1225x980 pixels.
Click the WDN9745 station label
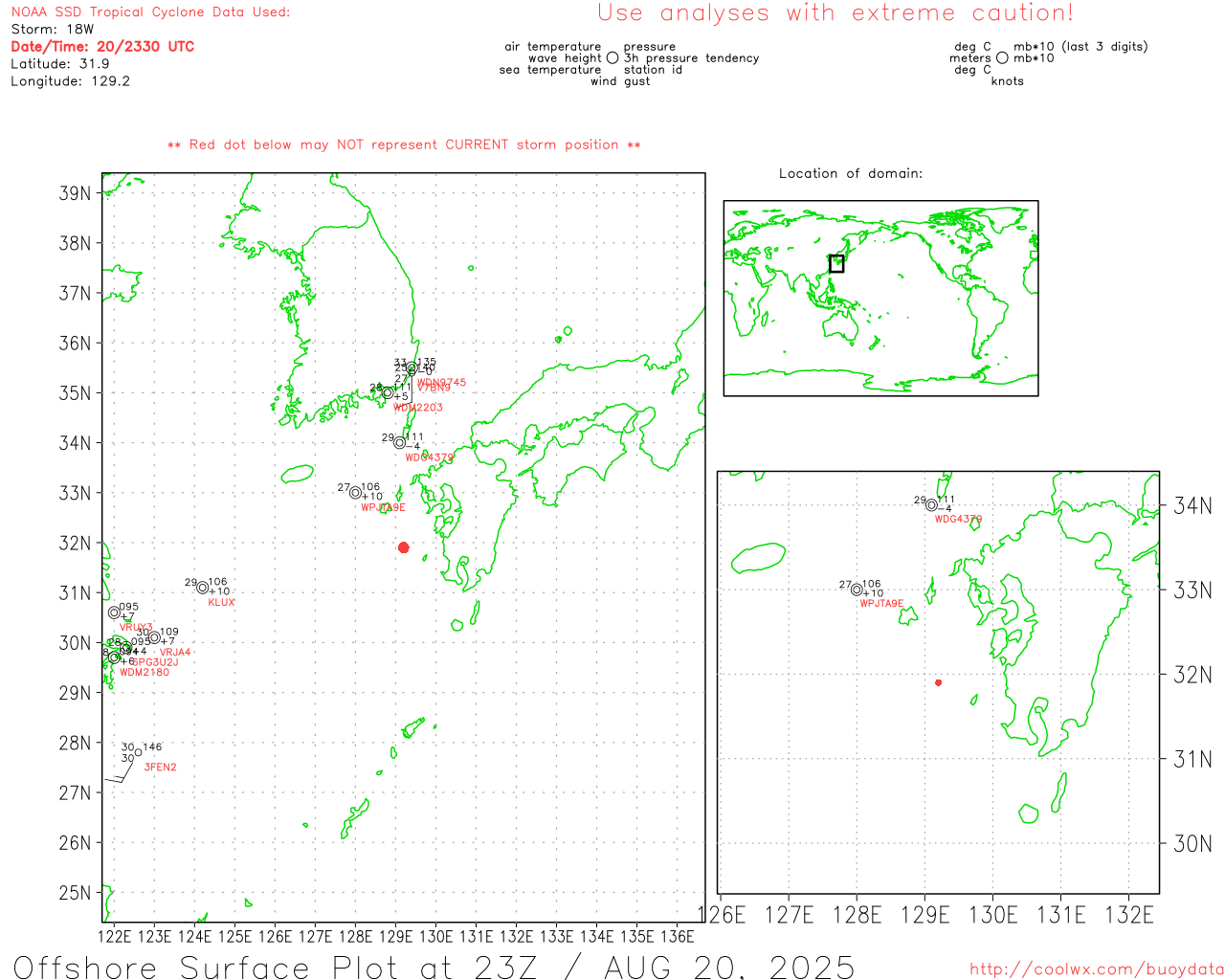(442, 382)
